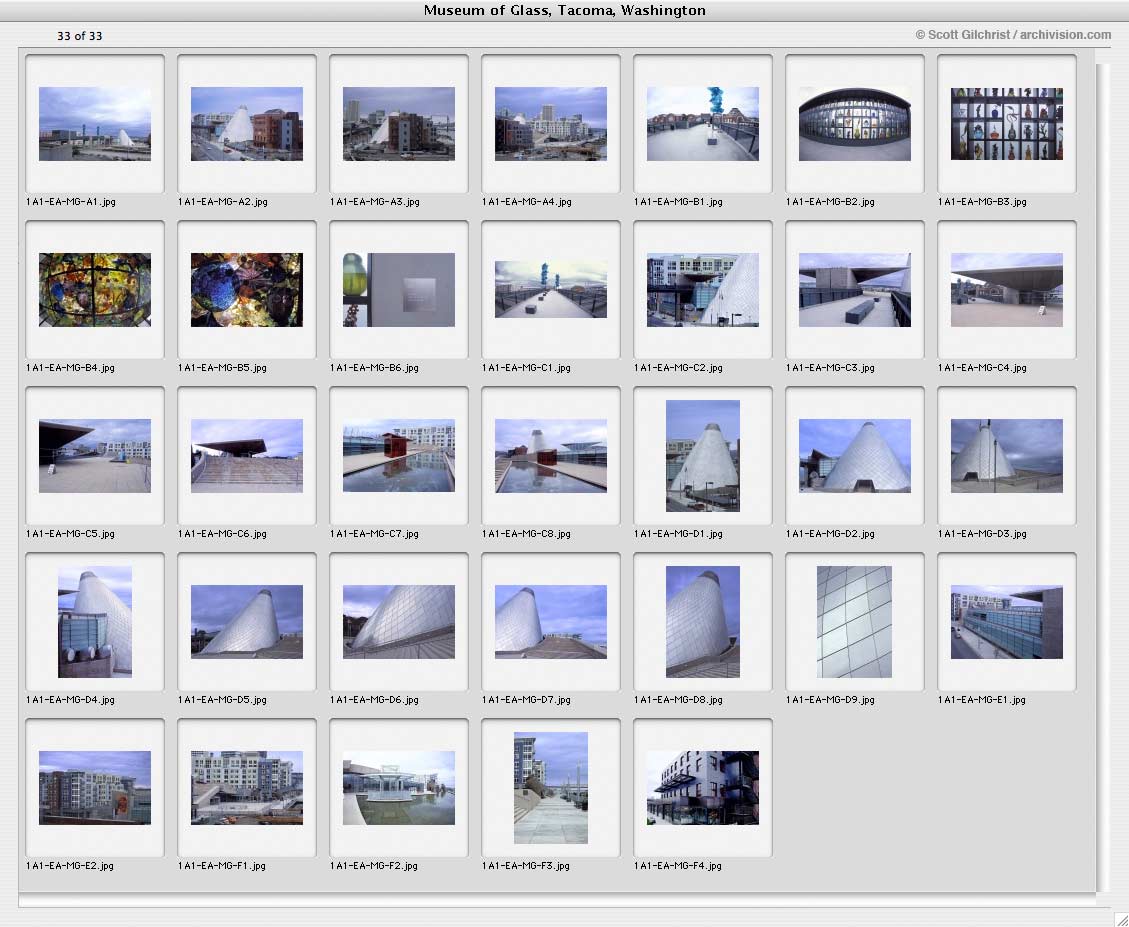Select the caption text "1A1-EA-MG-D5.jpg"
Viewport: 1129px width, 927px height.
click(x=222, y=700)
